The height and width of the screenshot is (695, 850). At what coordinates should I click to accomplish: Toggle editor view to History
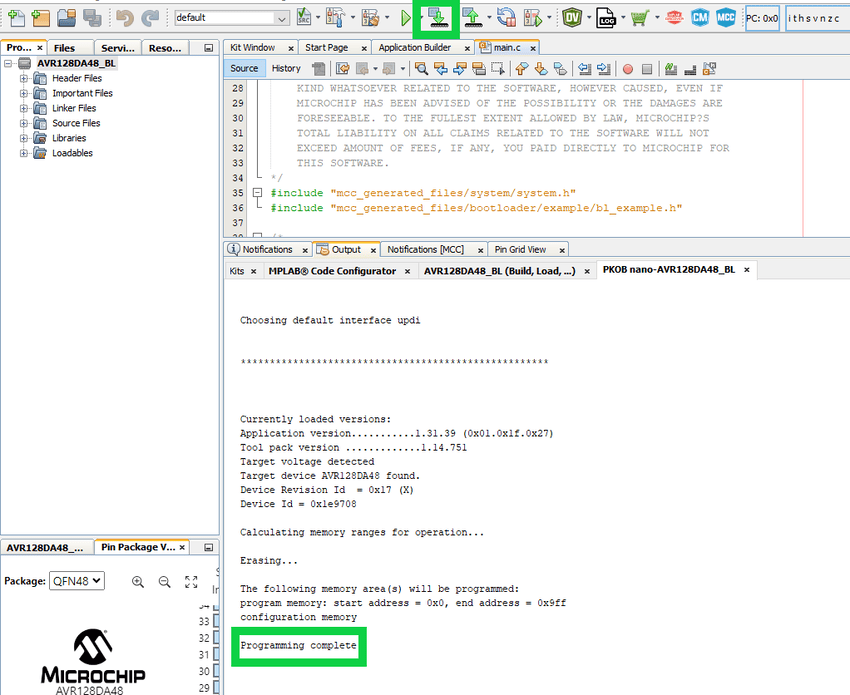click(x=286, y=68)
